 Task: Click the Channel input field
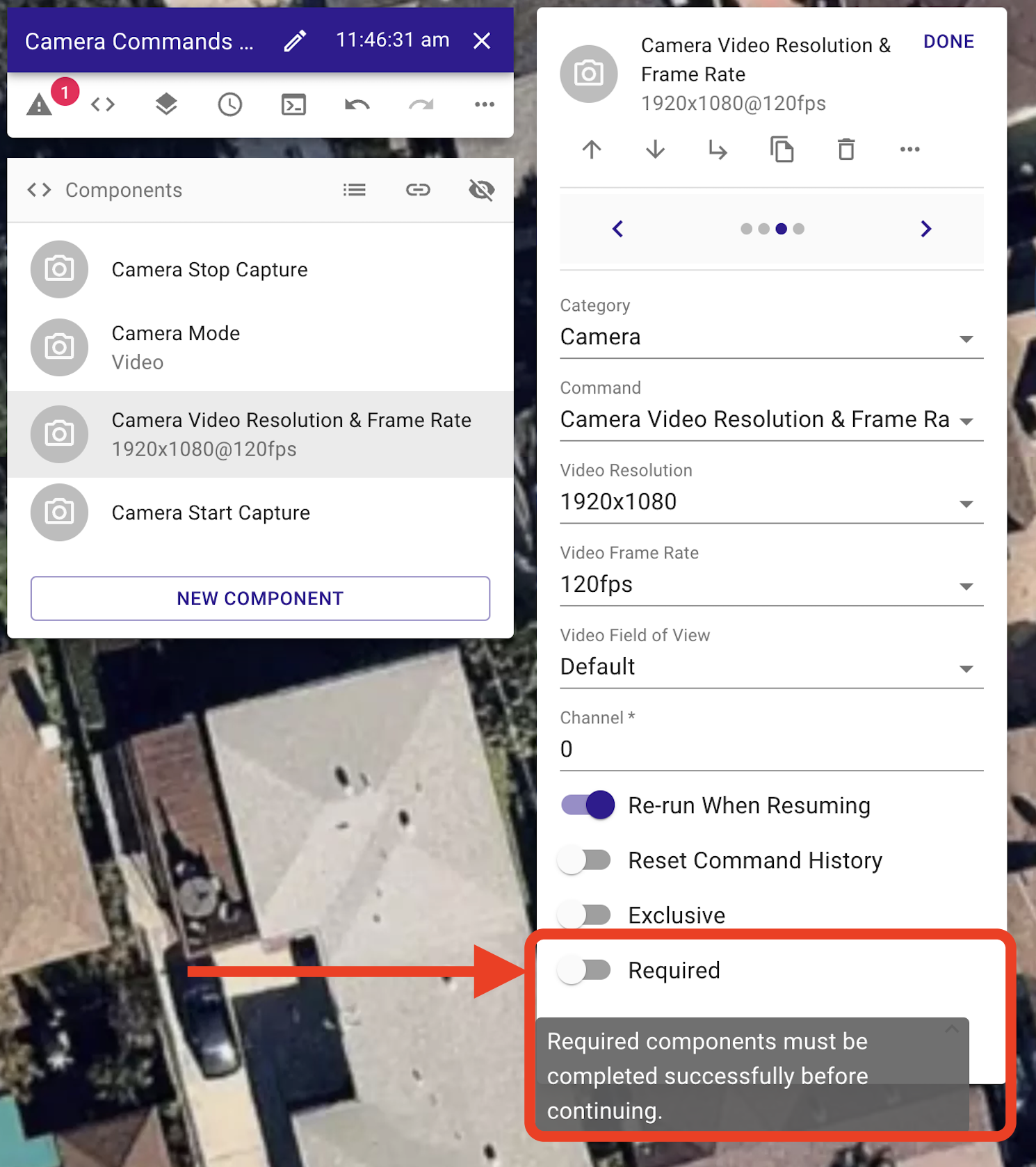coord(771,750)
